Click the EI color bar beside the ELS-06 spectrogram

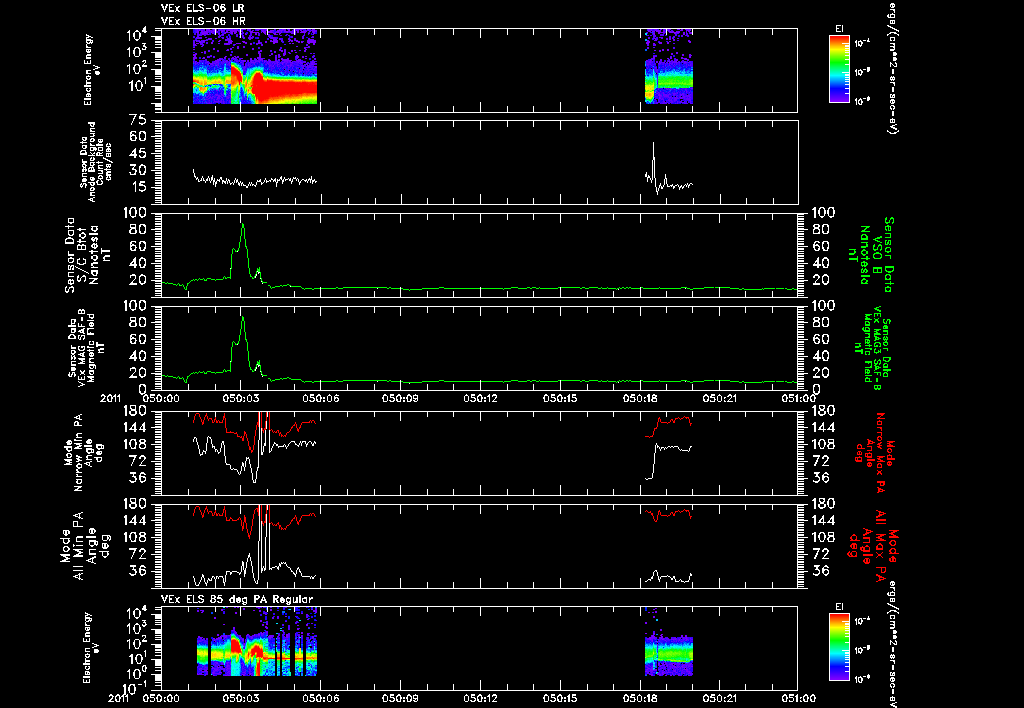[x=839, y=69]
